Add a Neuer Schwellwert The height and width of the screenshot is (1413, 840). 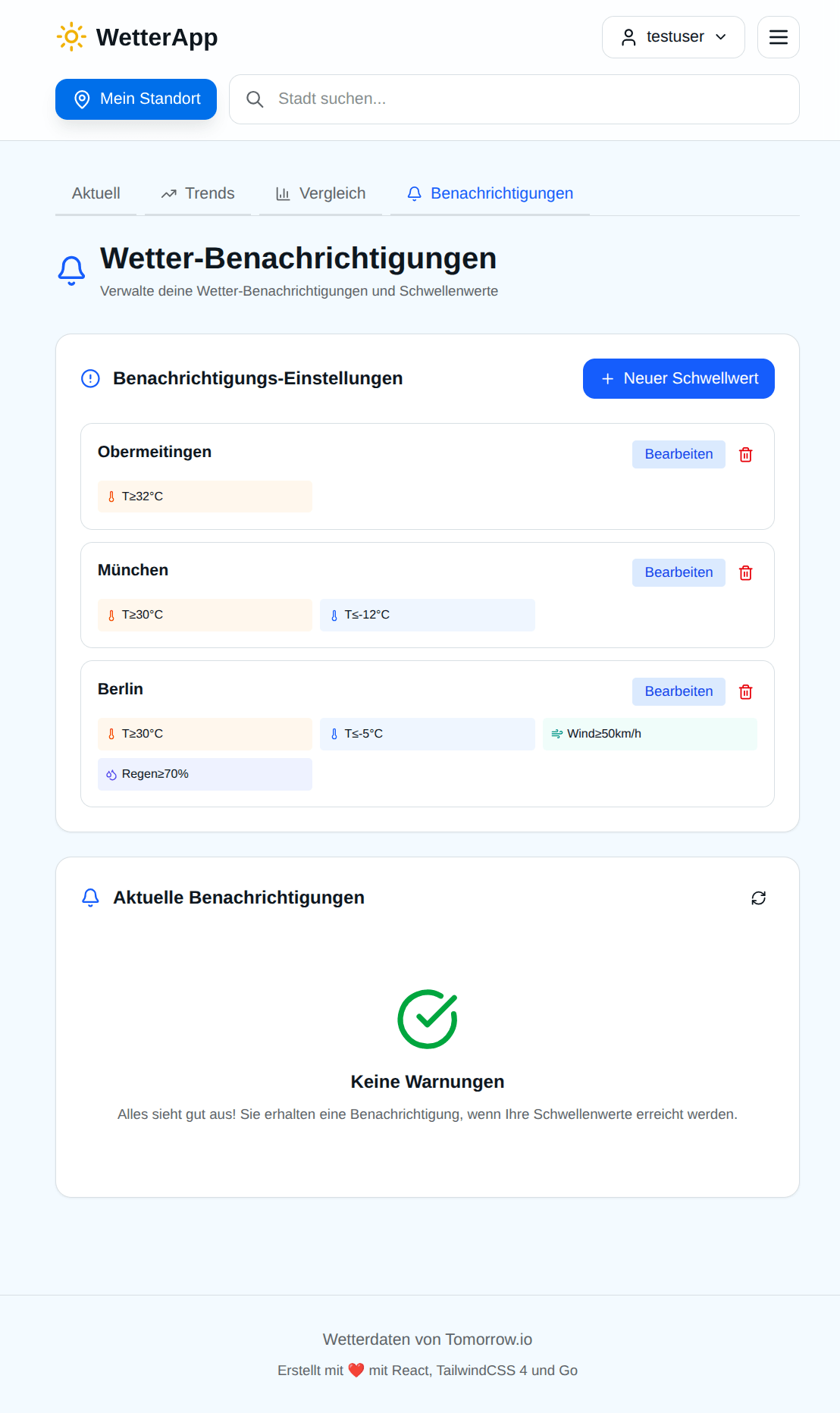tap(679, 378)
